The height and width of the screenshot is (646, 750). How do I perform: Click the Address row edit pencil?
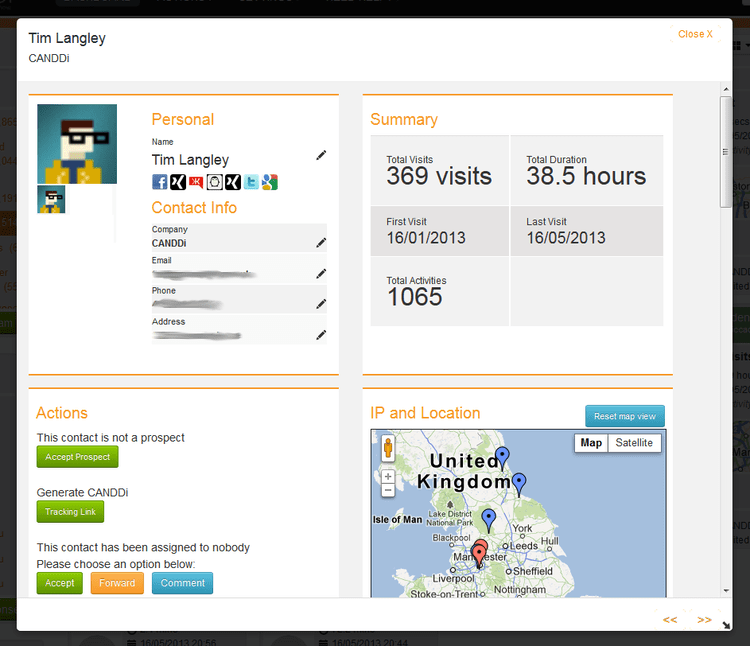click(x=321, y=335)
